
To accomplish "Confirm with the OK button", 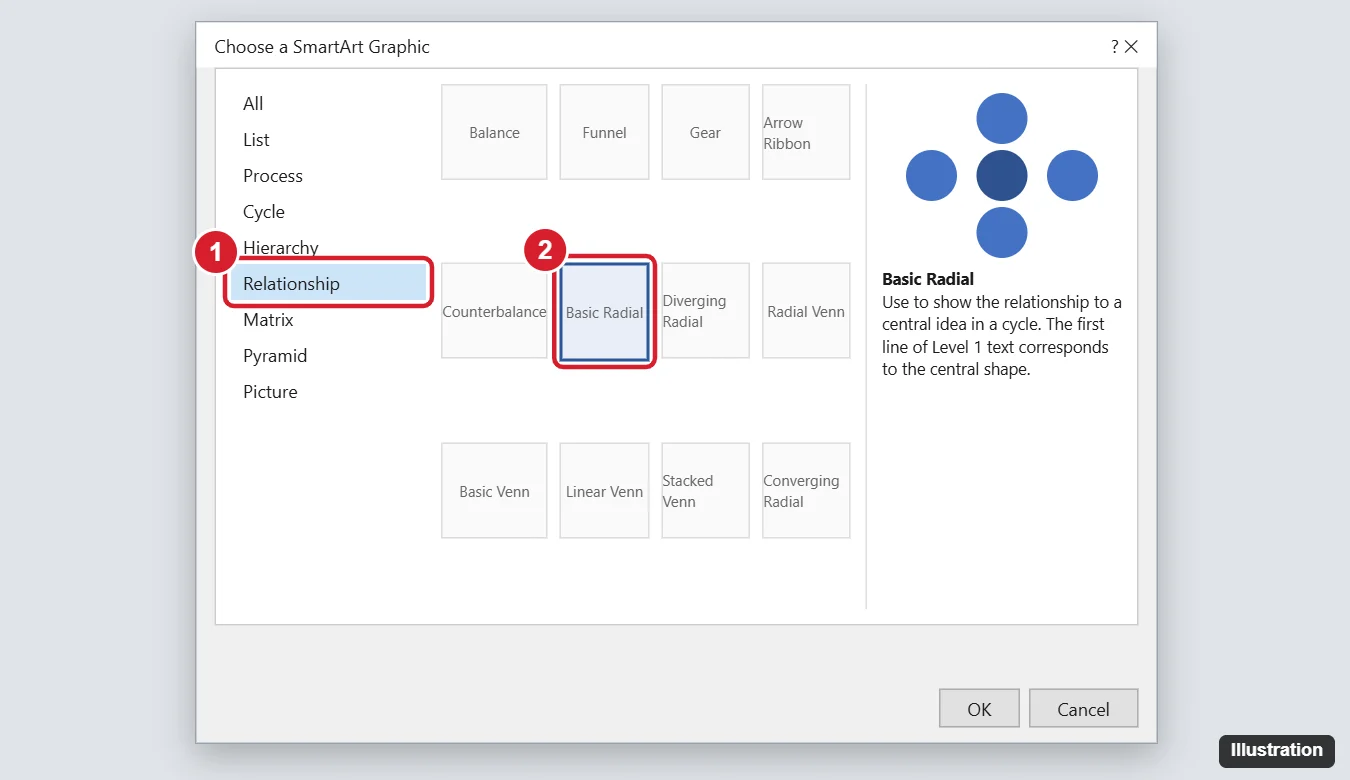I will (979, 709).
